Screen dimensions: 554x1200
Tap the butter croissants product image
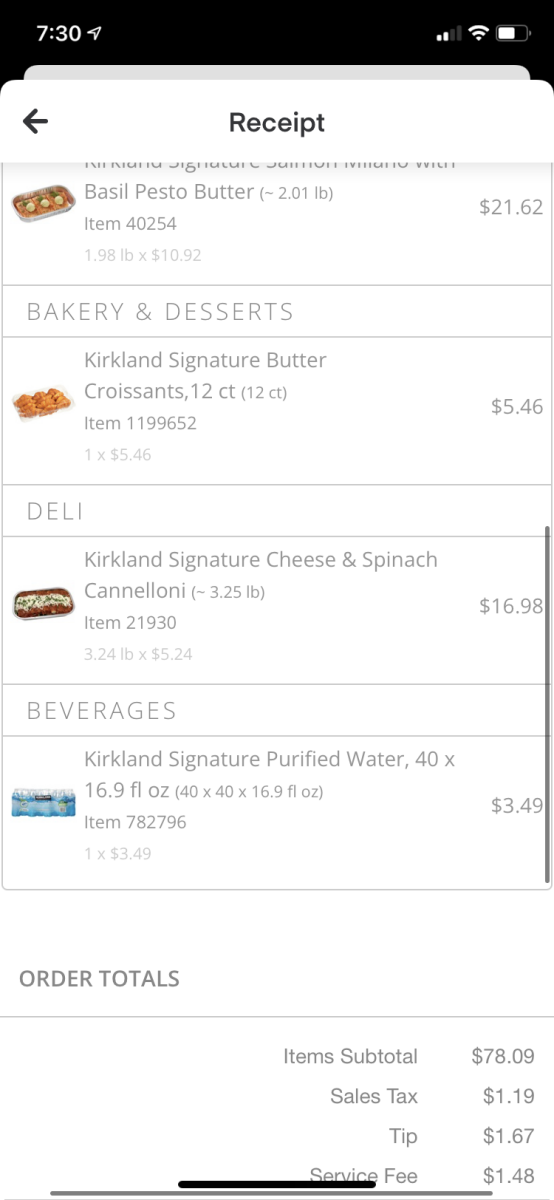44,404
